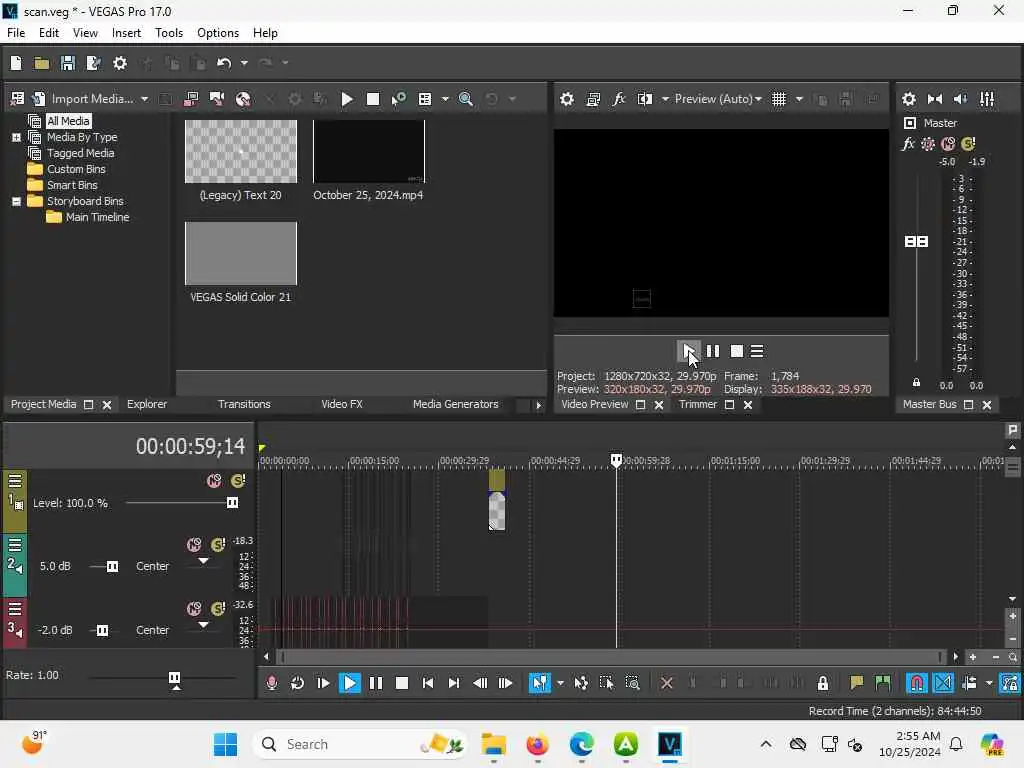The width and height of the screenshot is (1024, 768).
Task: Toggle Master bus solo button
Action: (x=968, y=144)
